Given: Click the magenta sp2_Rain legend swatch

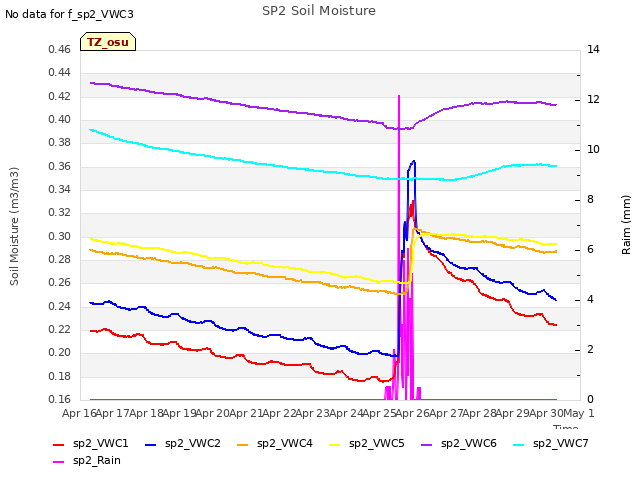Looking at the screenshot, I should pos(59,462).
